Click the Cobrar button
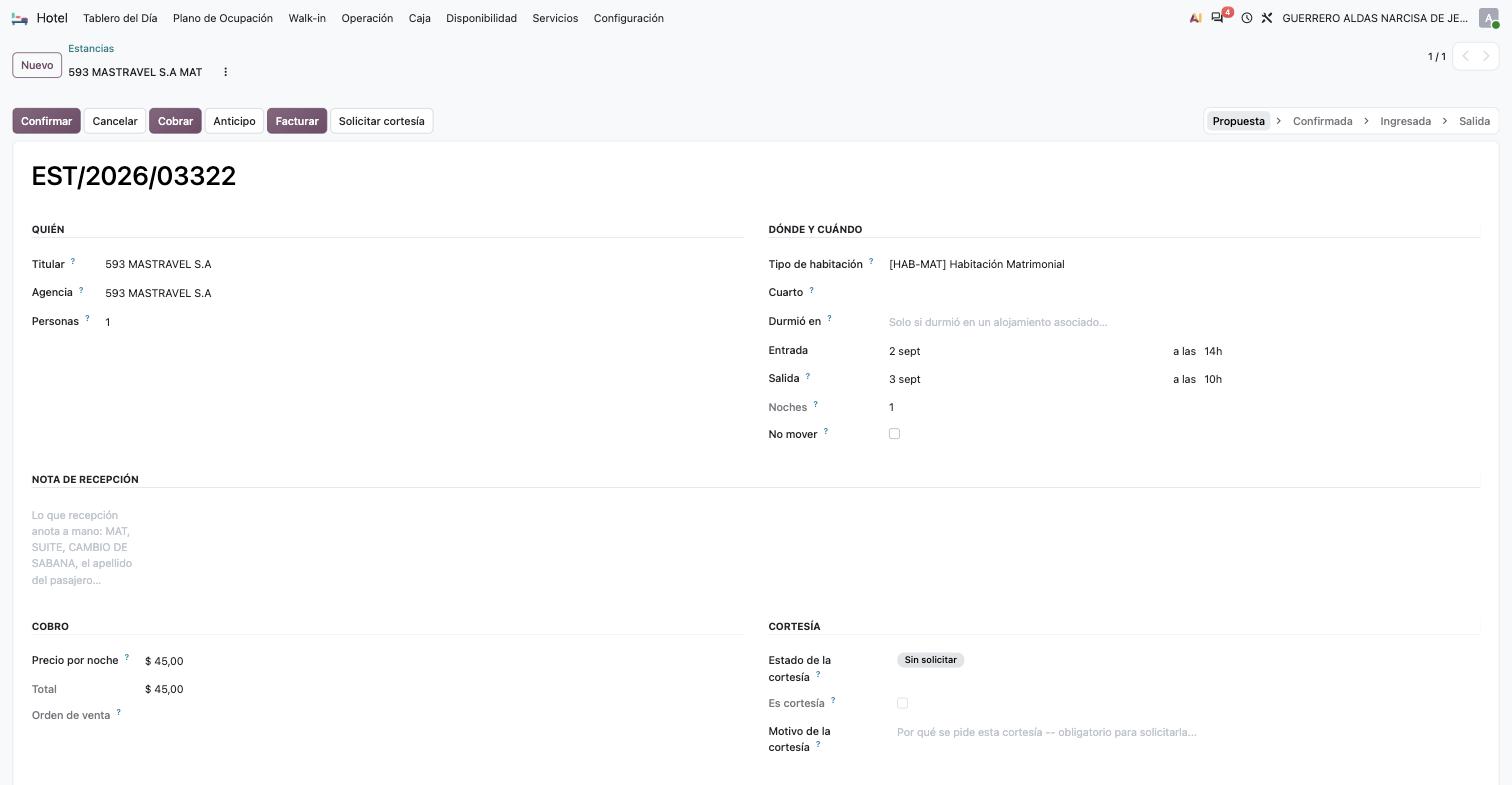 (175, 121)
